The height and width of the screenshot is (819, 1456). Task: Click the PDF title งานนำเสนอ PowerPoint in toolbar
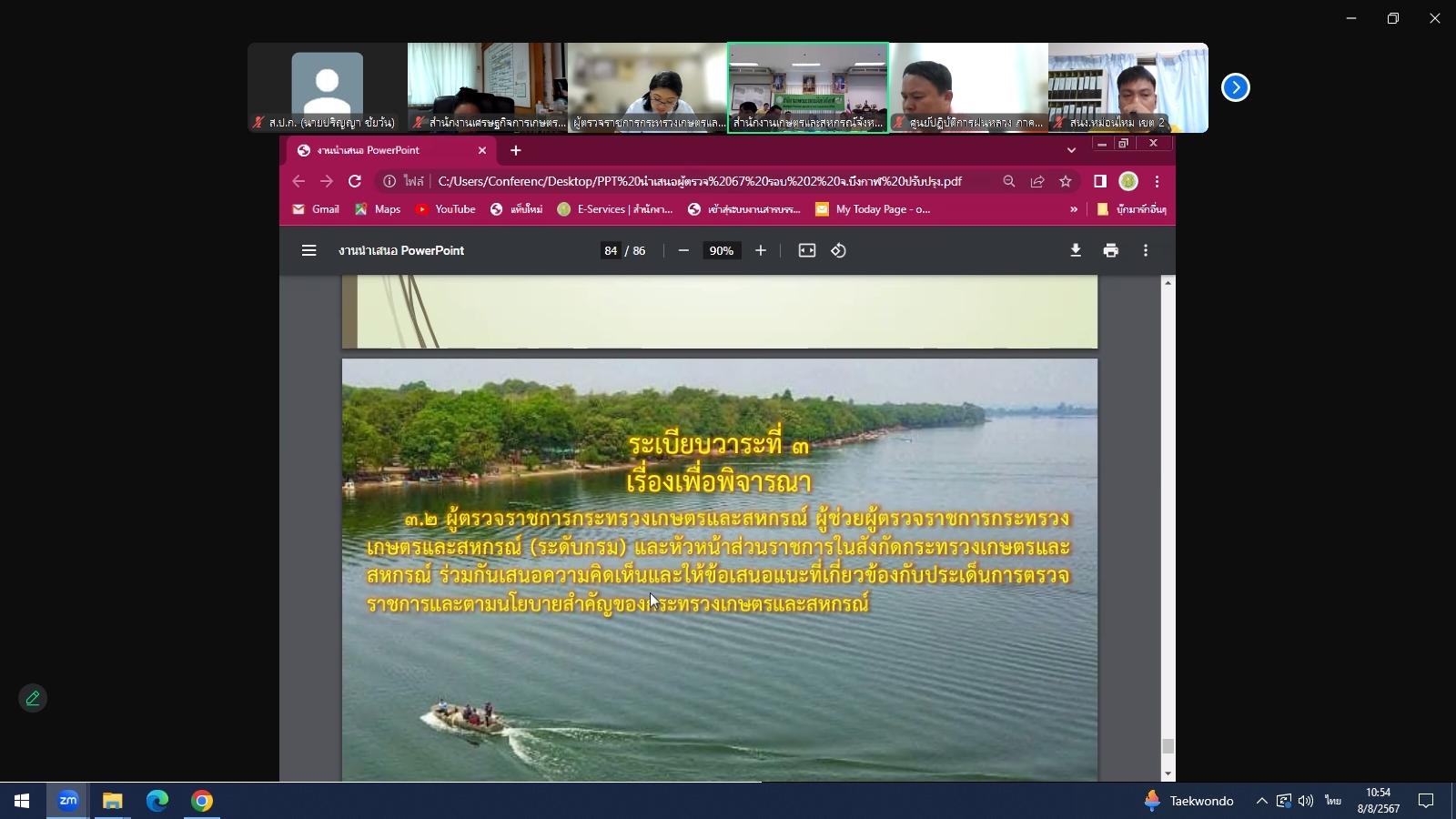point(401,250)
